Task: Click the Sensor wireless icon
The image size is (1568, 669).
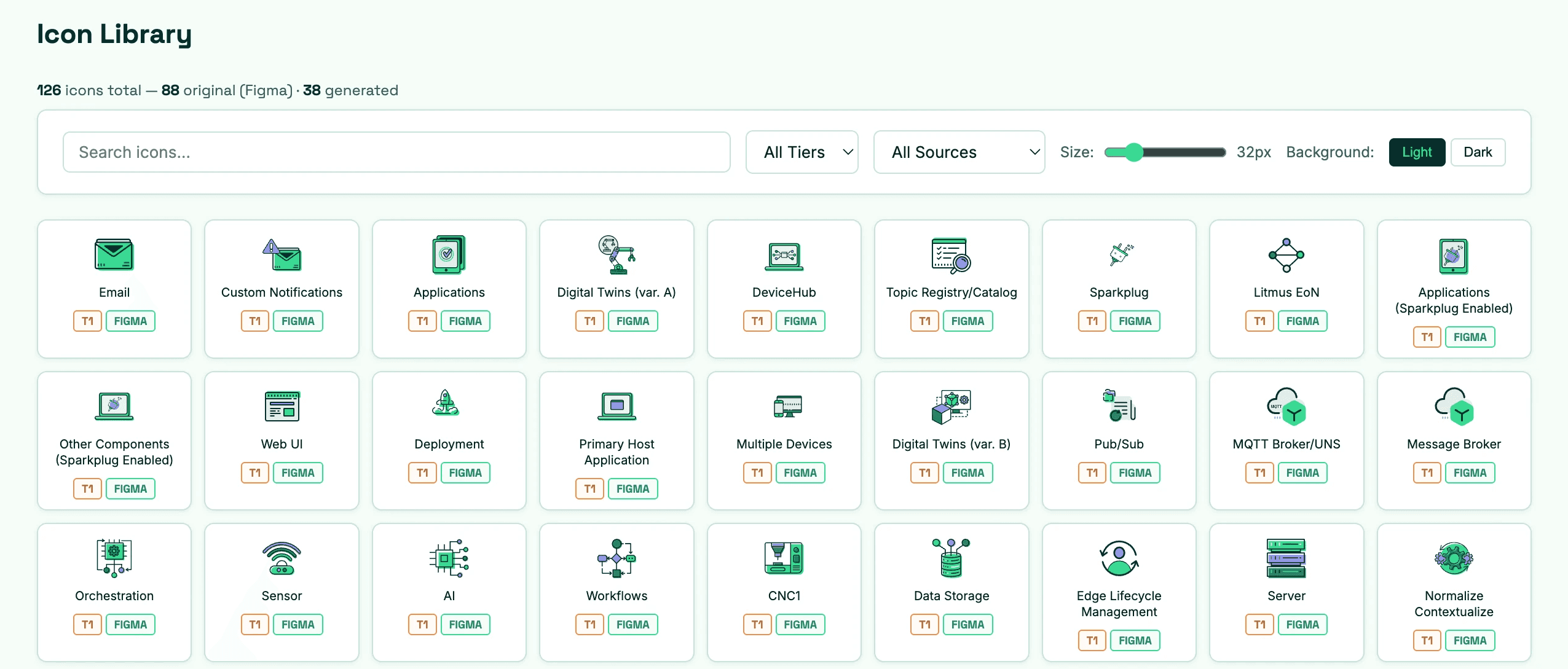Action: pyautogui.click(x=282, y=558)
